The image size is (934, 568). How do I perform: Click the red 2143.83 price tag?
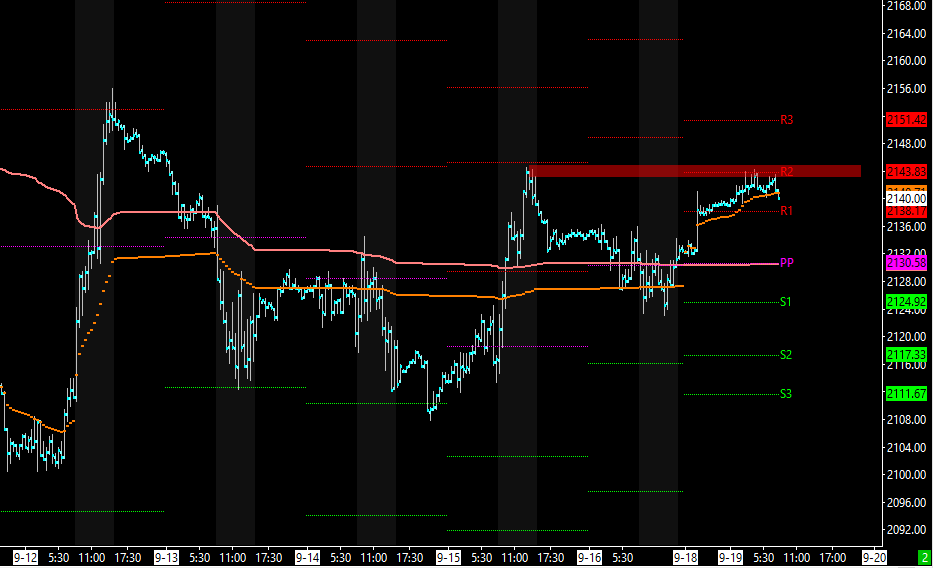(906, 171)
